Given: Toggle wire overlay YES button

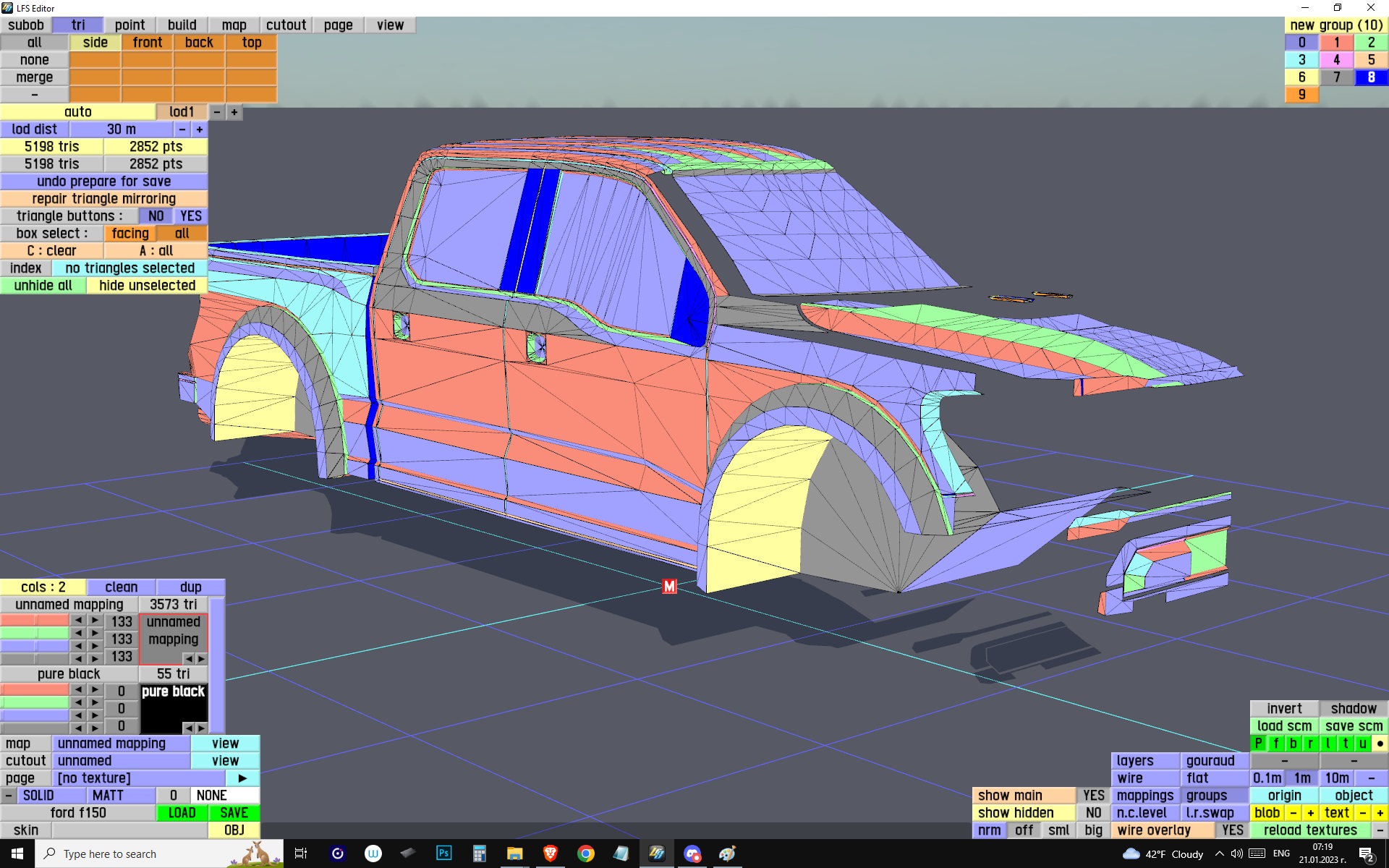Looking at the screenshot, I should 1232,830.
